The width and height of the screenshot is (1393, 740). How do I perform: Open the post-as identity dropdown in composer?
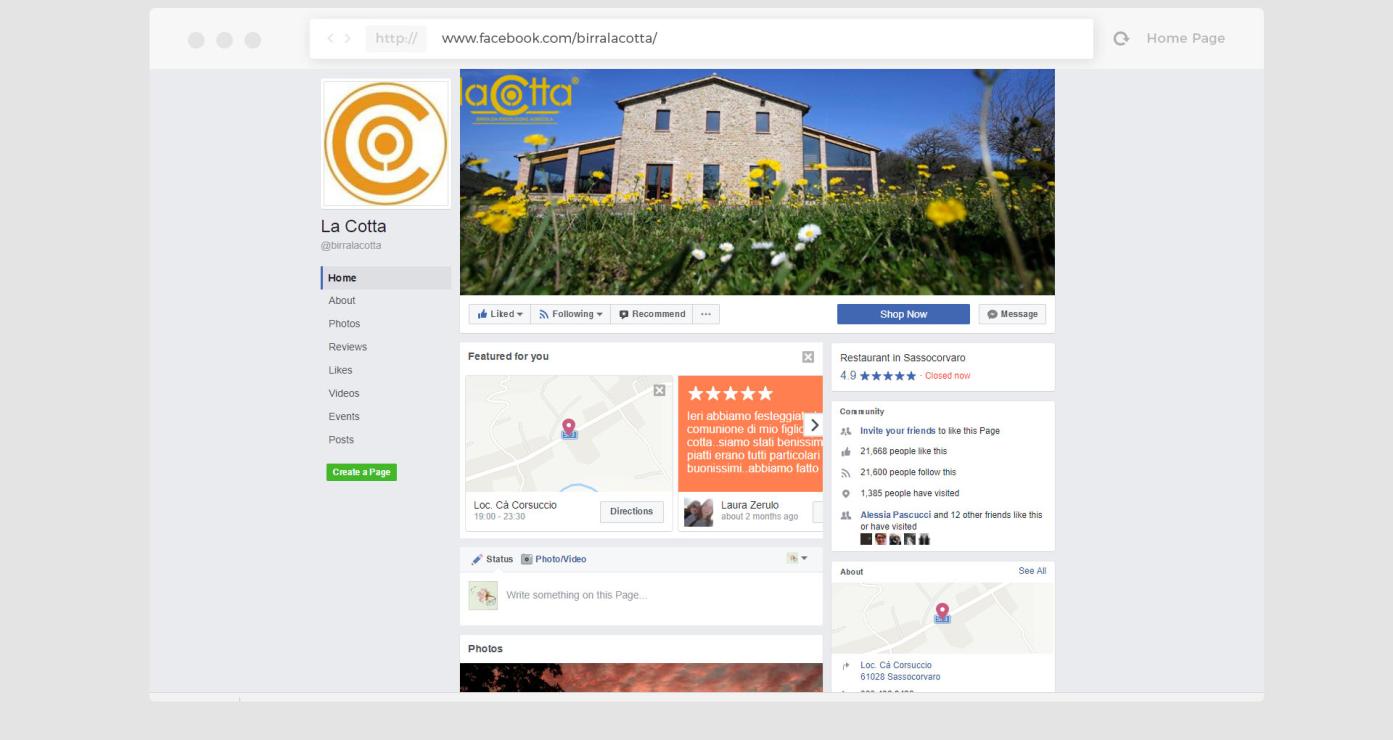point(797,558)
